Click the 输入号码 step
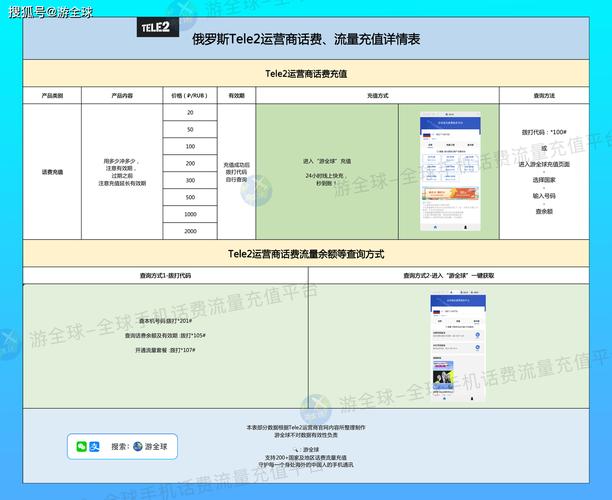Viewport: 612px width, 500px height. [544, 196]
